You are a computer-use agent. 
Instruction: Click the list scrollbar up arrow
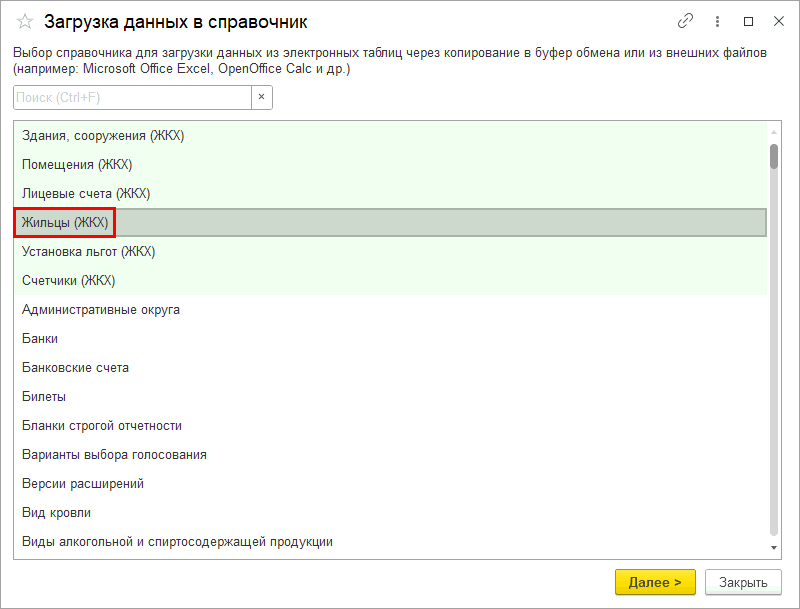click(774, 132)
